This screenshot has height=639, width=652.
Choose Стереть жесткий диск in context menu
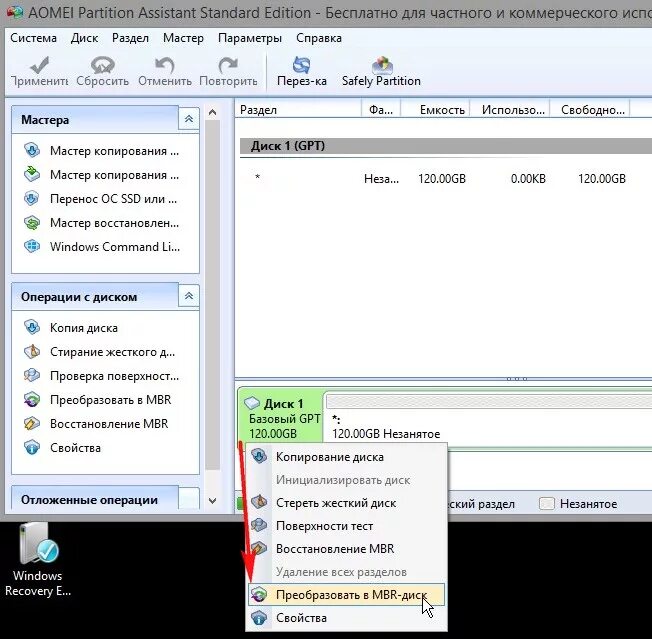pyautogui.click(x=346, y=503)
